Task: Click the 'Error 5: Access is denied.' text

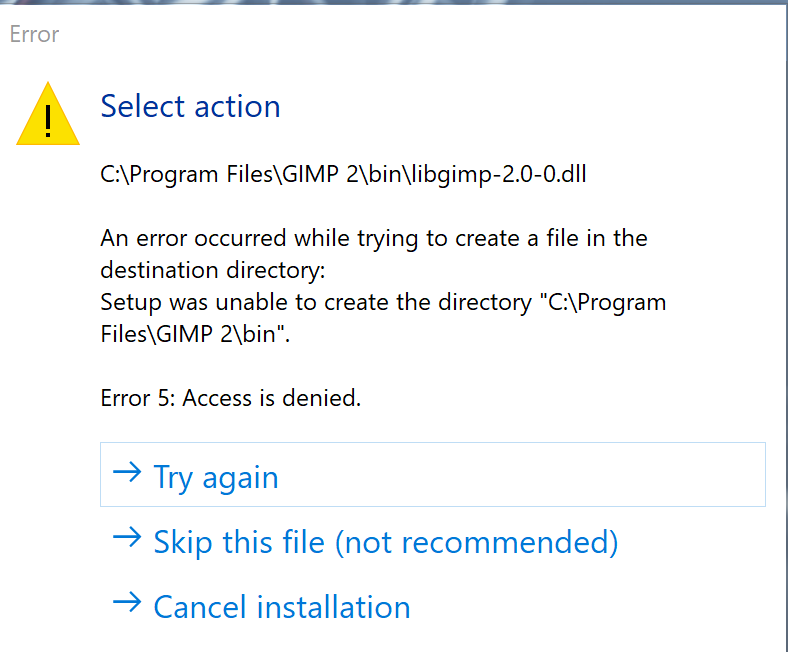Action: point(231,398)
